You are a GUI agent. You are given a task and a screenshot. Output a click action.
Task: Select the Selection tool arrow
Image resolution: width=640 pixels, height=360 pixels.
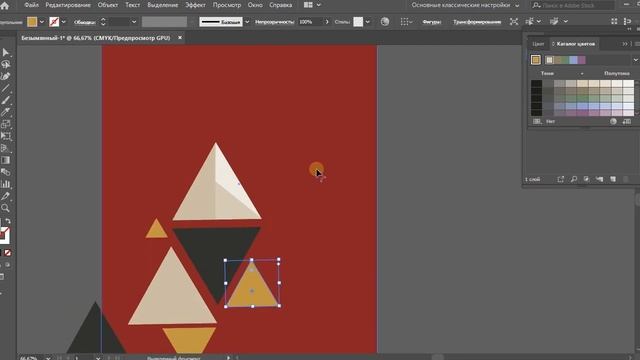click(6, 52)
